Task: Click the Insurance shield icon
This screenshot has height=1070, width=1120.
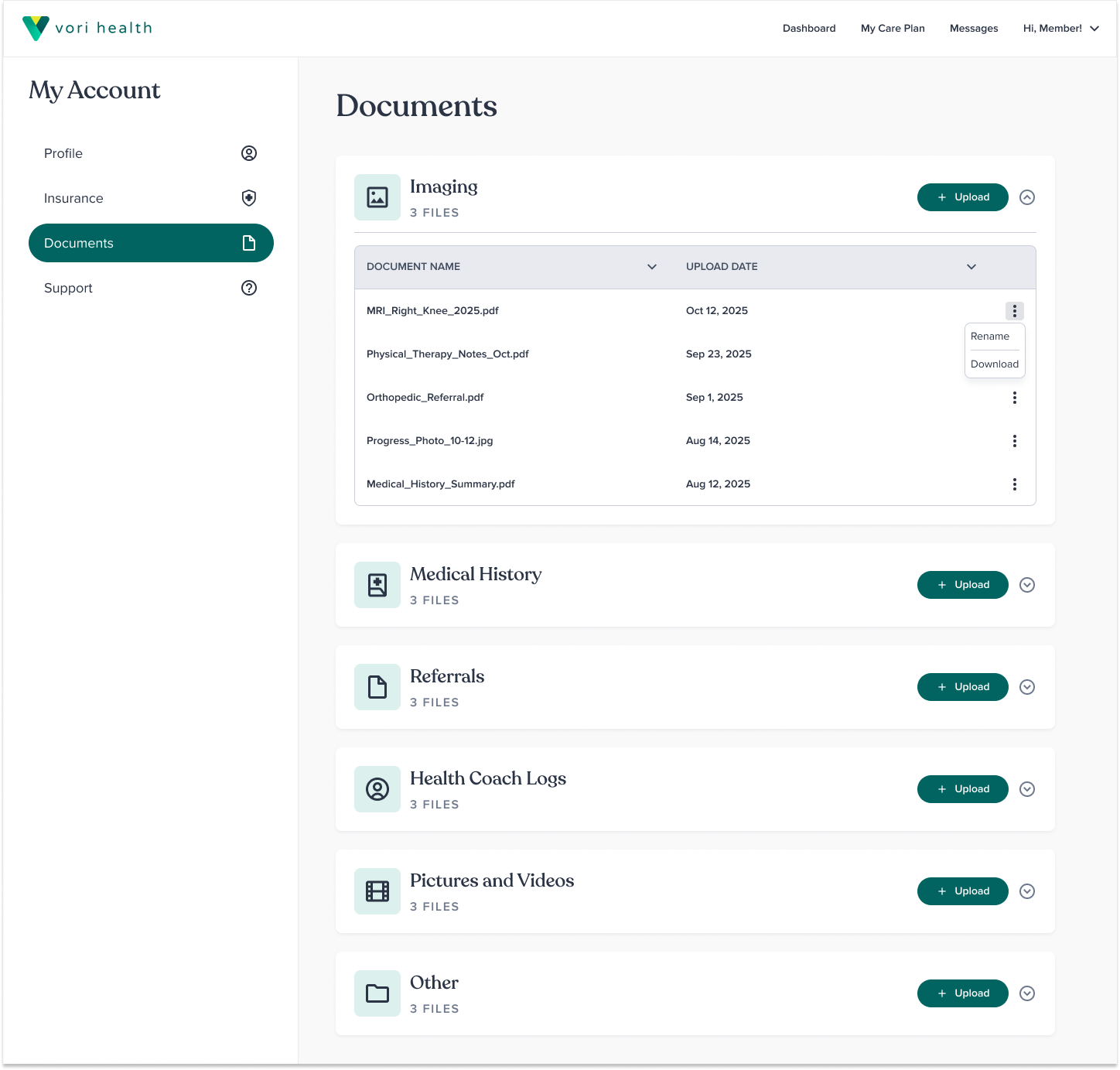Action: click(x=249, y=198)
